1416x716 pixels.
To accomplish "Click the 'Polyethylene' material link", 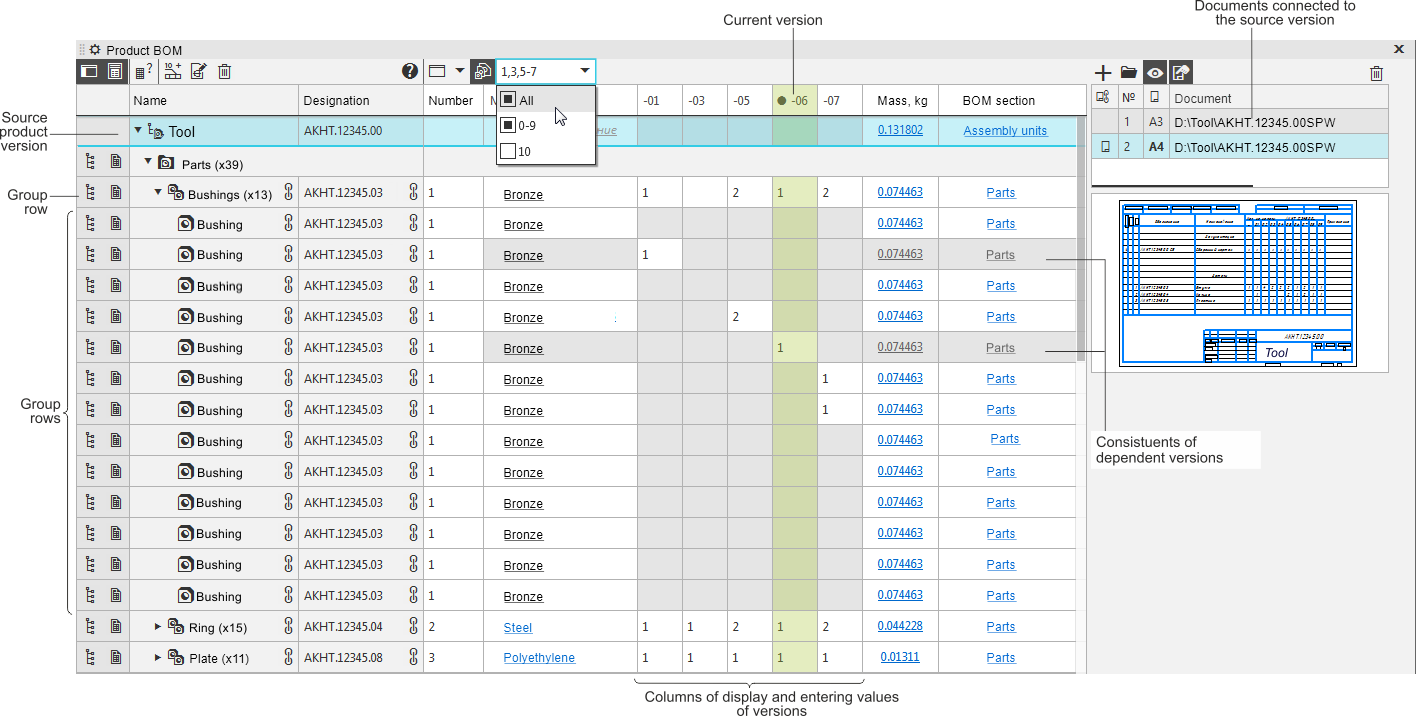I will pos(539,658).
